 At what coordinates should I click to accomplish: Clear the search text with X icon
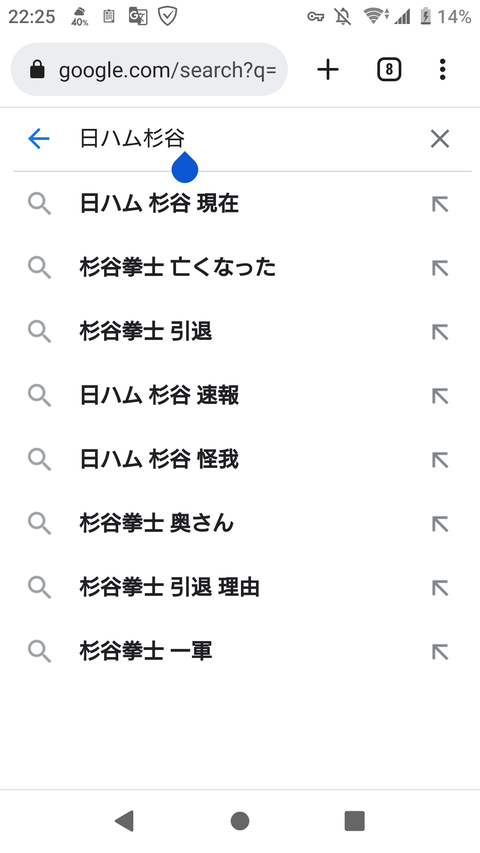point(440,139)
